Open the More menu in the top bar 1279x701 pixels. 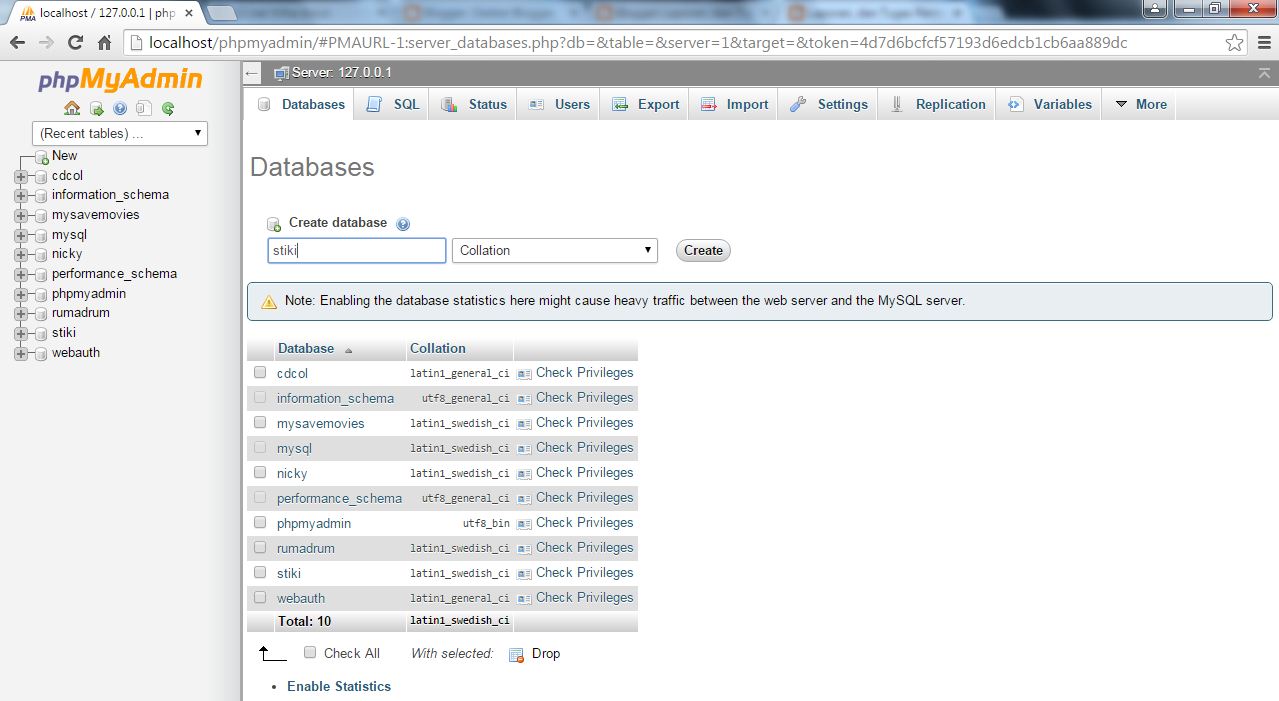[1141, 104]
